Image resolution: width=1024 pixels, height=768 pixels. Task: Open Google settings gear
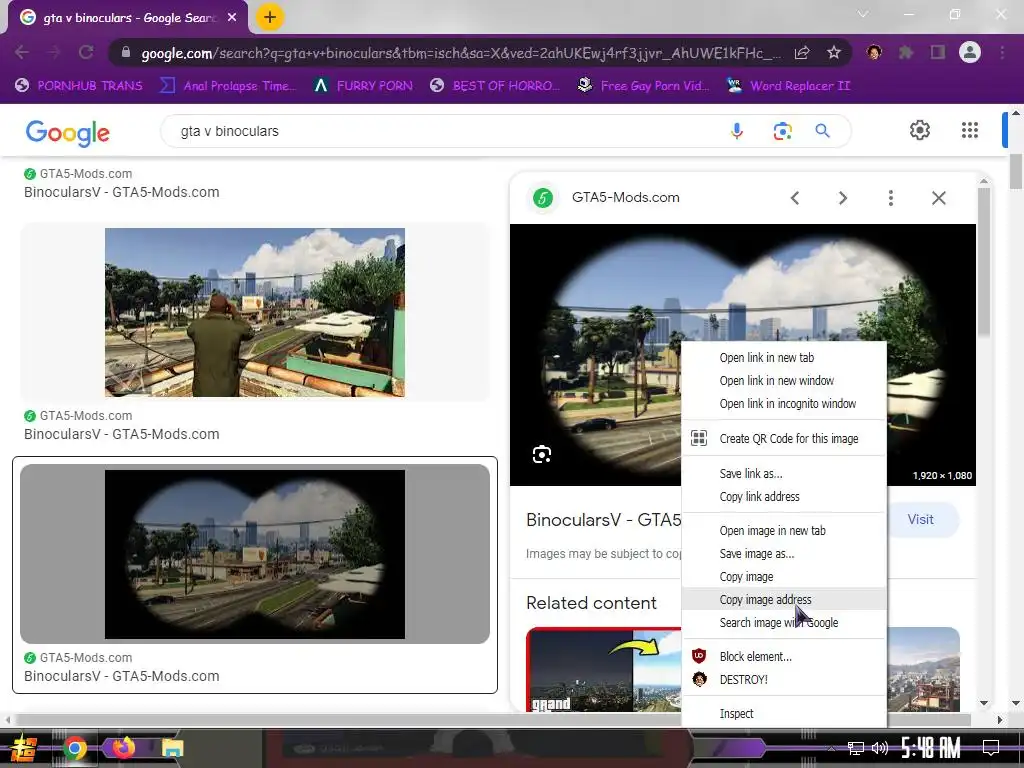(x=920, y=130)
